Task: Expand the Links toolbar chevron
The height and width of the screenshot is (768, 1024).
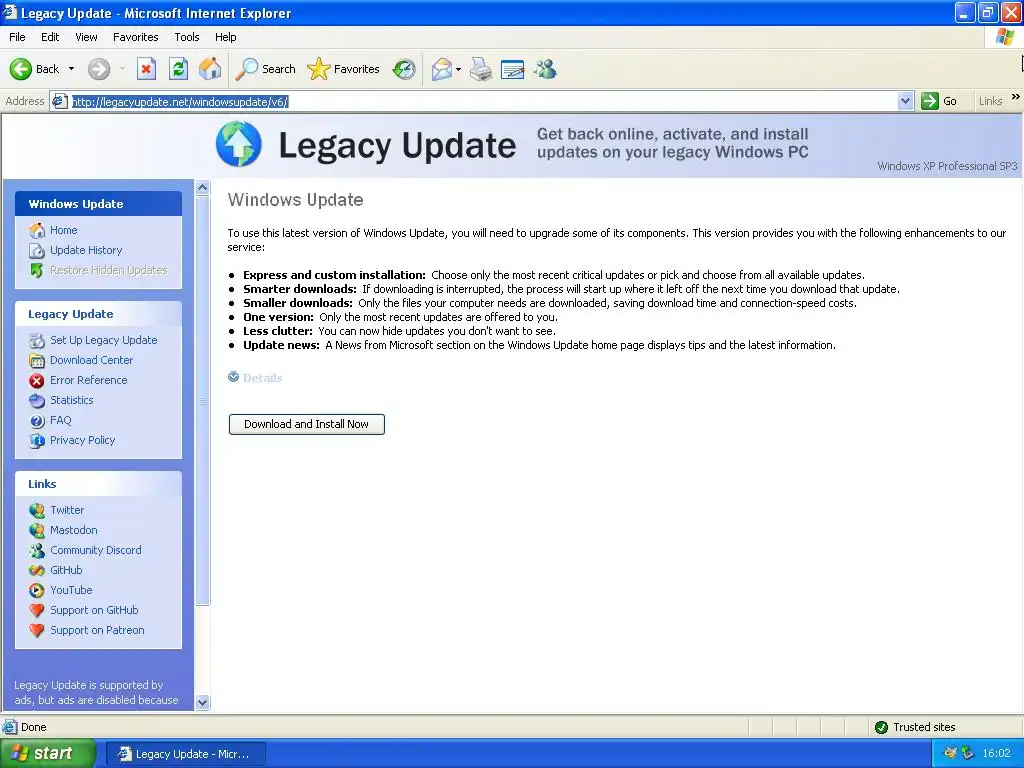Action: tap(1016, 97)
